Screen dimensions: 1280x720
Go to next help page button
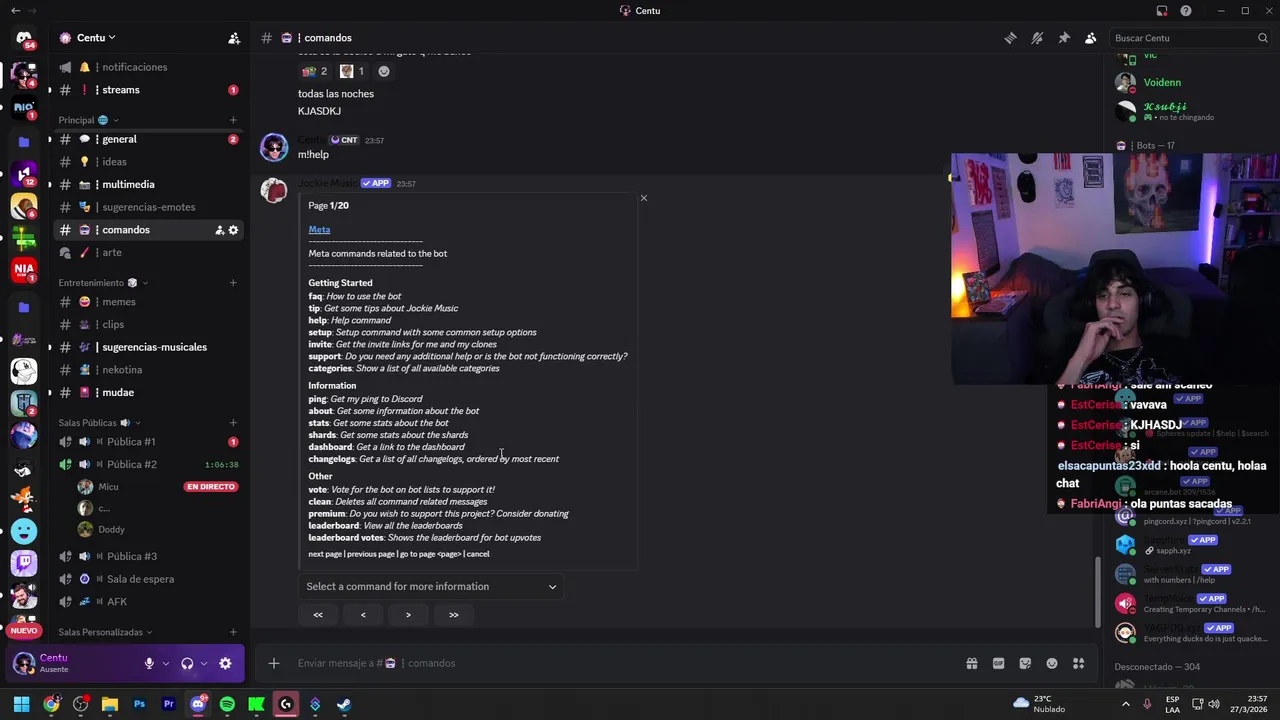pos(408,615)
